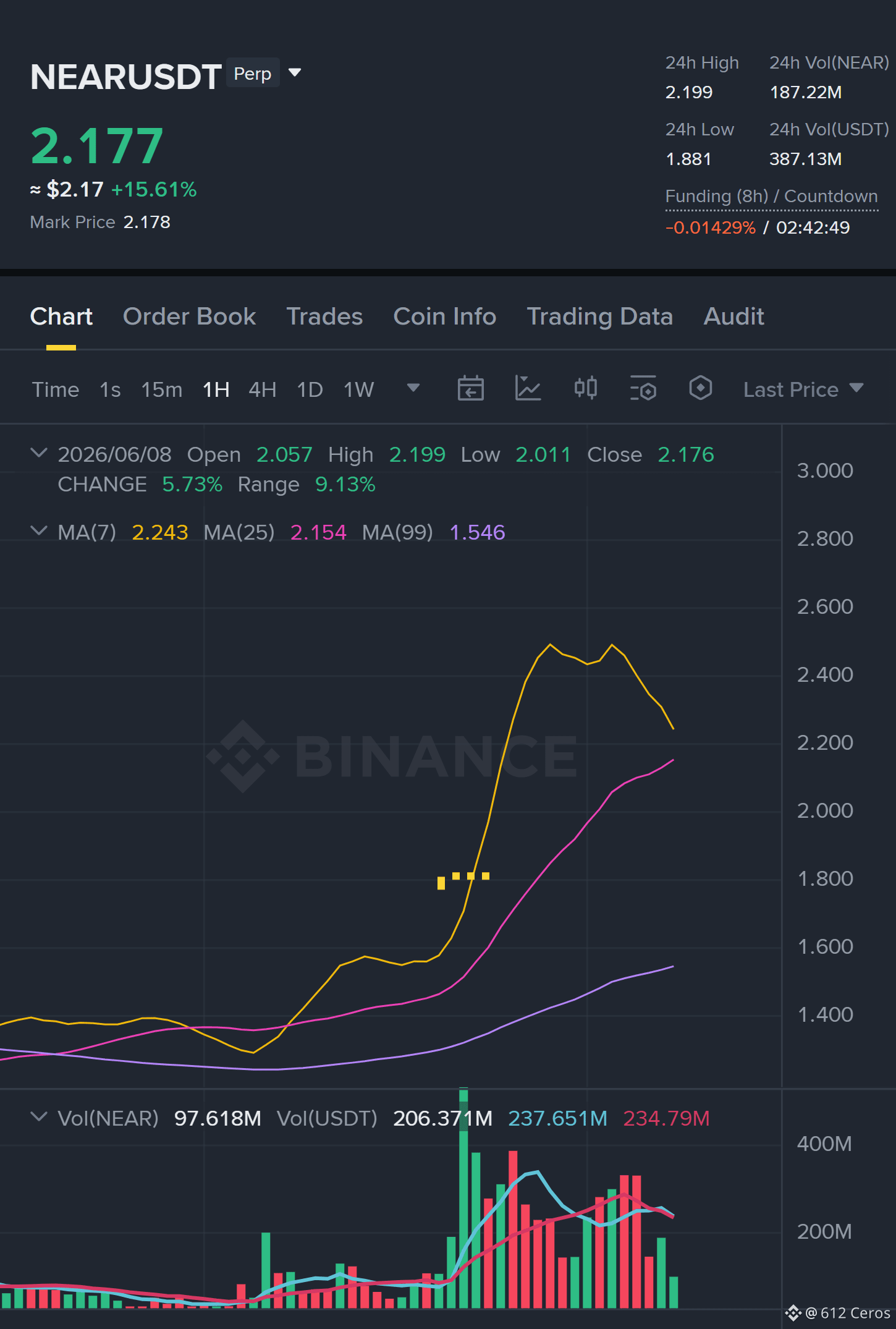
Task: Select the 1W interval button
Action: click(358, 389)
